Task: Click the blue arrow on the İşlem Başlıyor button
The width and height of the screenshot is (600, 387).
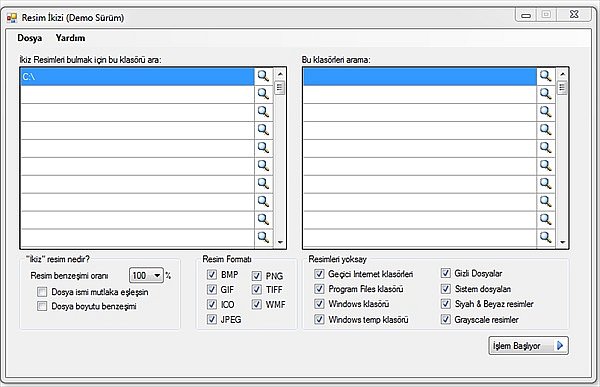Action: (x=560, y=345)
